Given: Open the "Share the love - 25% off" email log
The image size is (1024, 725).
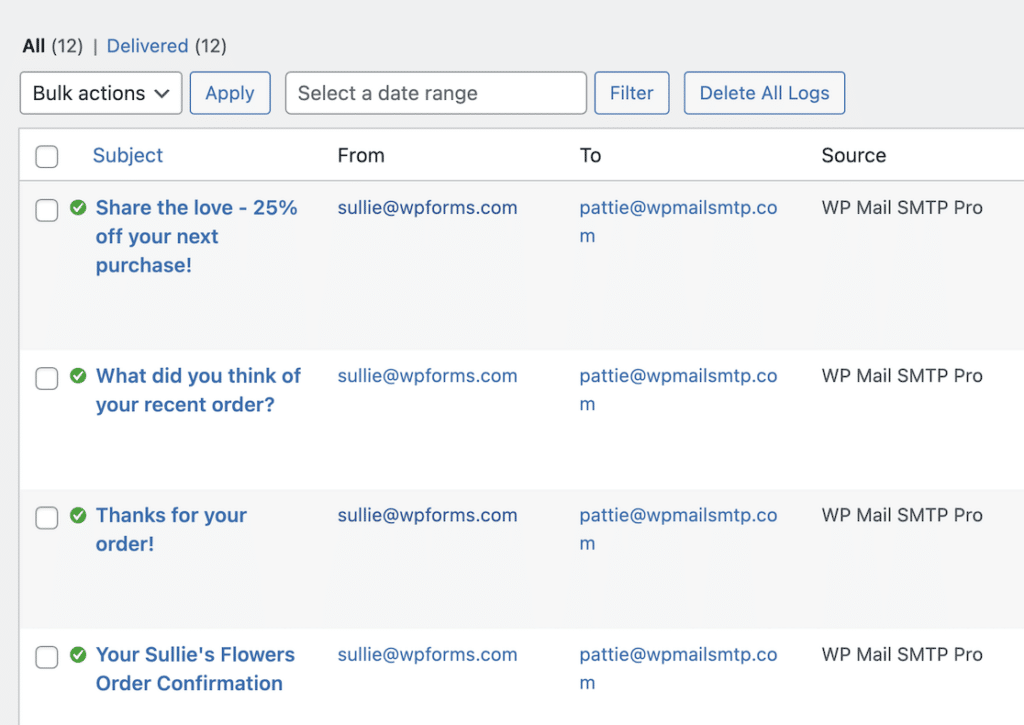Looking at the screenshot, I should coord(196,236).
